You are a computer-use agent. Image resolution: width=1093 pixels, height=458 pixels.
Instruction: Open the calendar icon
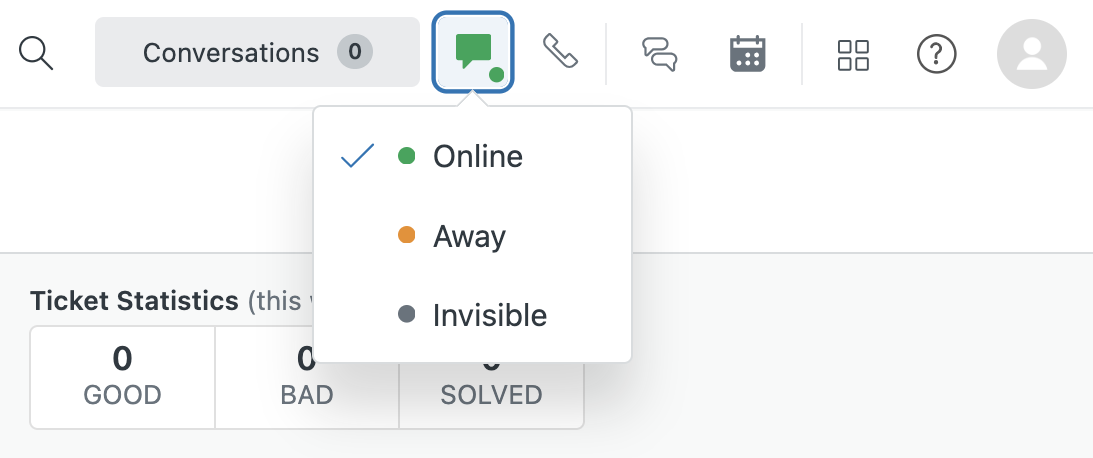coord(747,53)
